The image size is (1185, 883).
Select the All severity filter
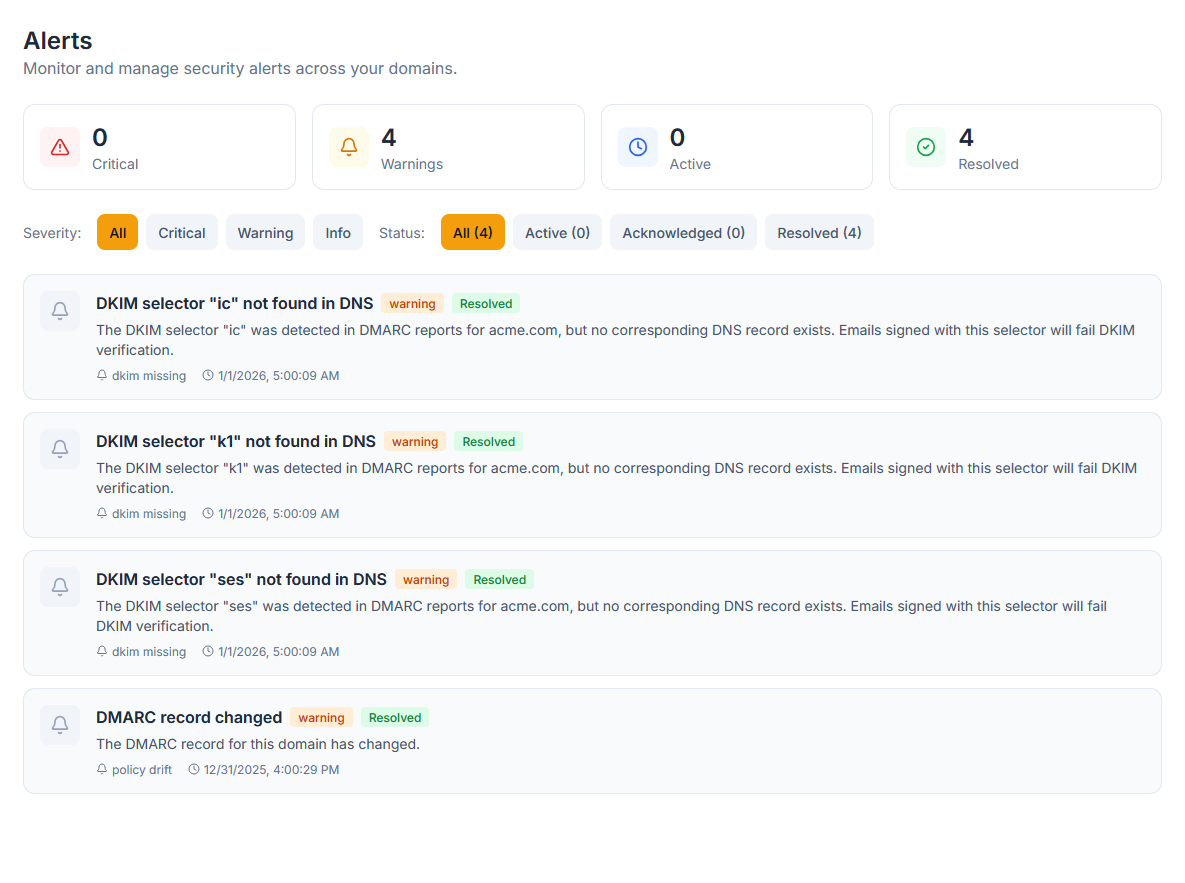[x=118, y=233]
